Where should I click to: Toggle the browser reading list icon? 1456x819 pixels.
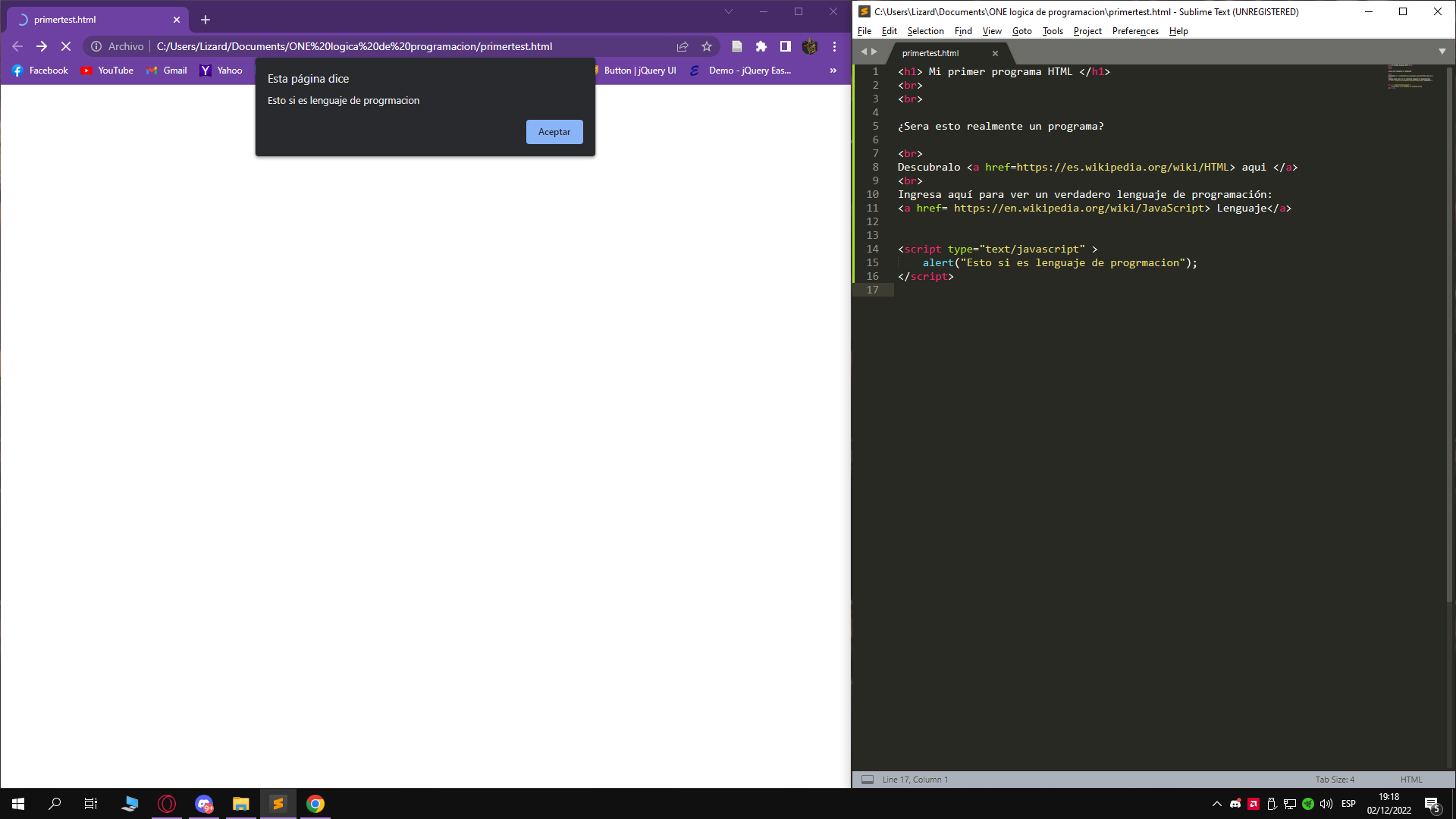pos(736,46)
